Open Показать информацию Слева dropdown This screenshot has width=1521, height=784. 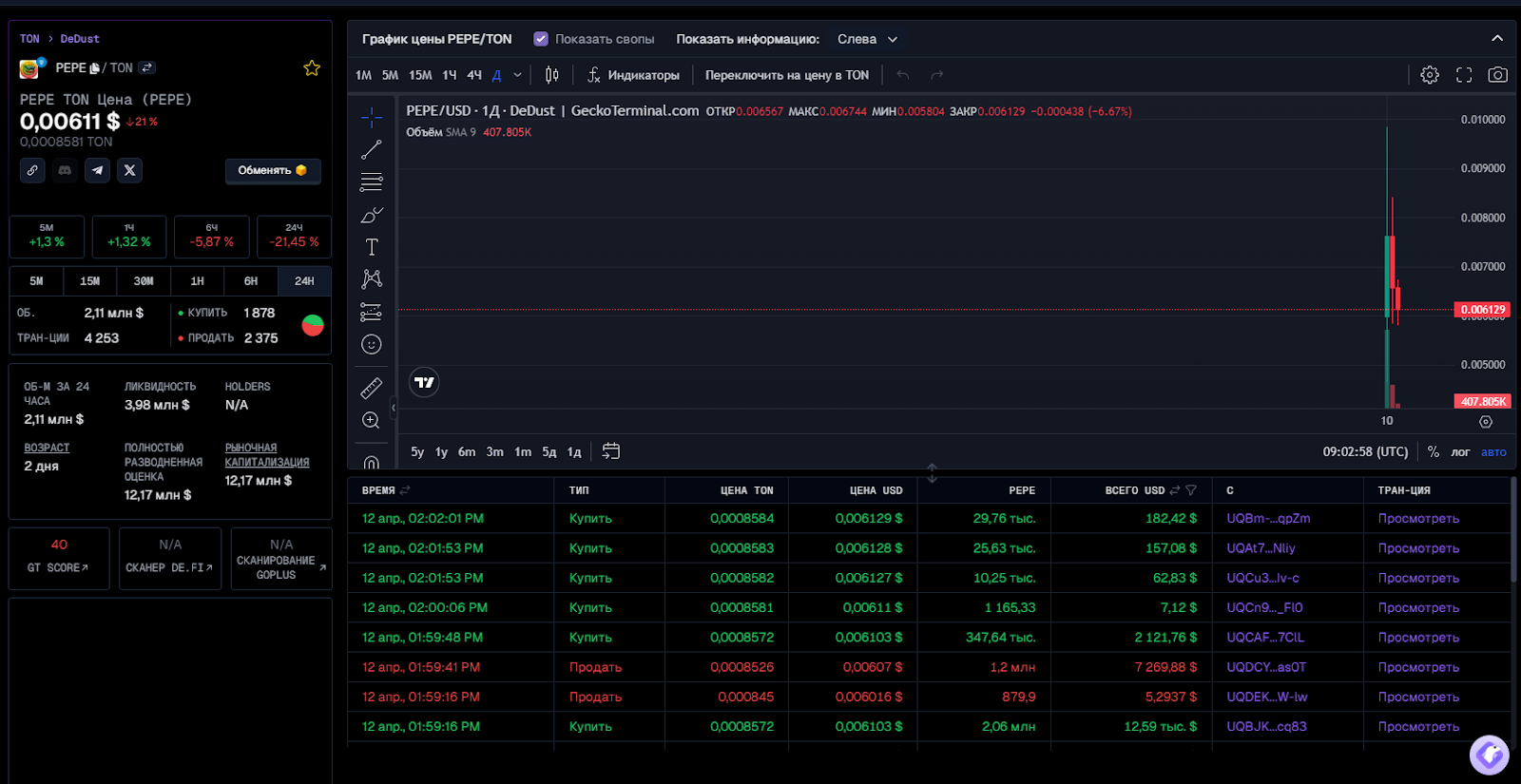tap(867, 39)
